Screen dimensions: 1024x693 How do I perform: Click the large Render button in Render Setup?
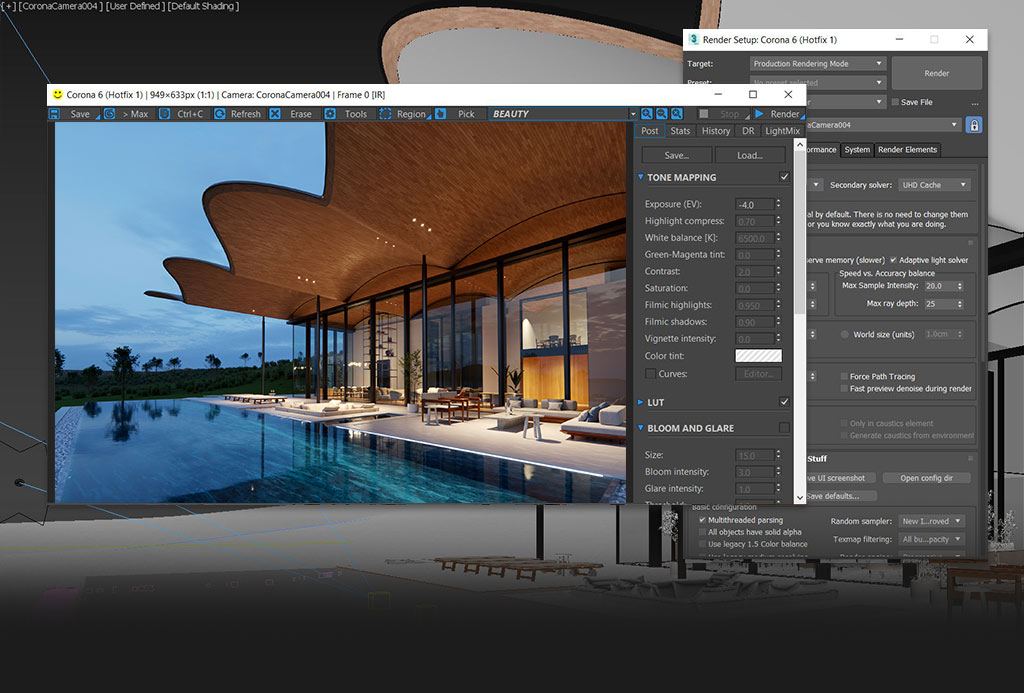[936, 73]
